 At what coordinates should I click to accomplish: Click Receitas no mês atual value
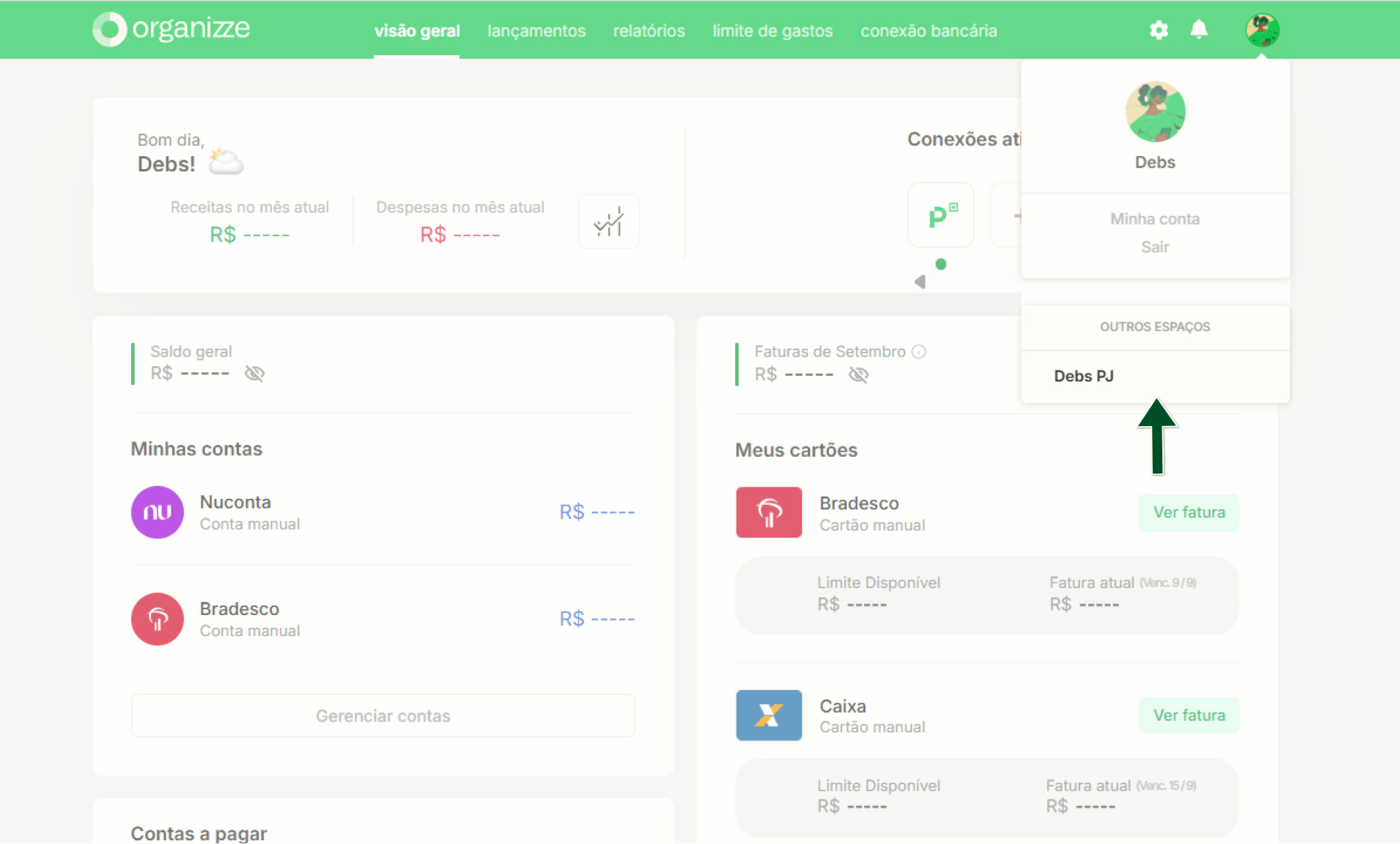(249, 235)
